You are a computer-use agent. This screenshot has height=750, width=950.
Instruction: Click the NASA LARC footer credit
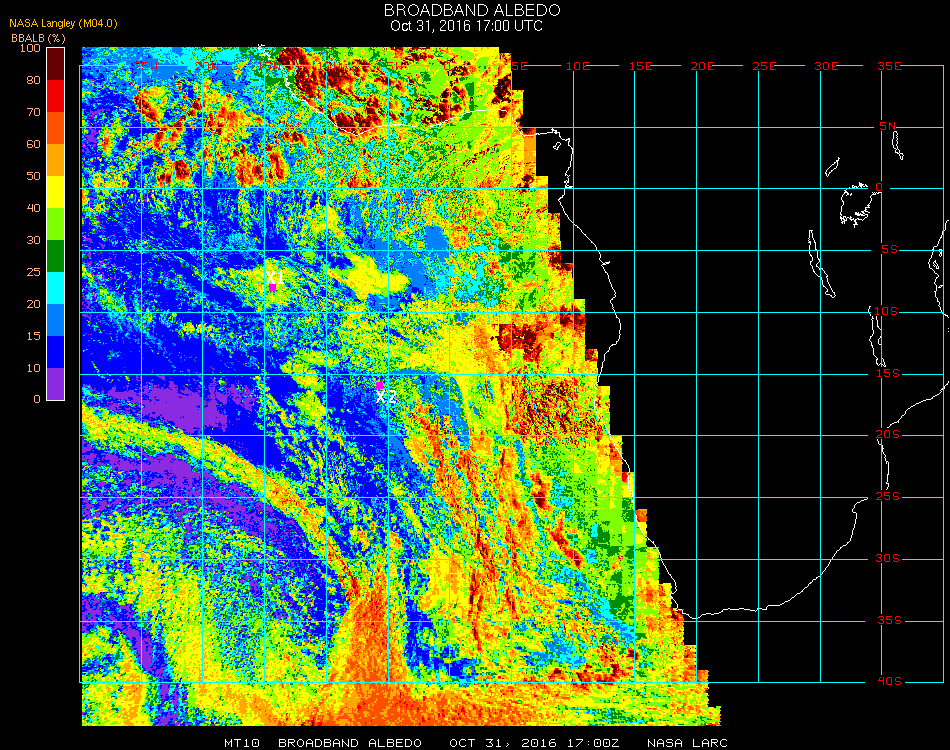687,743
